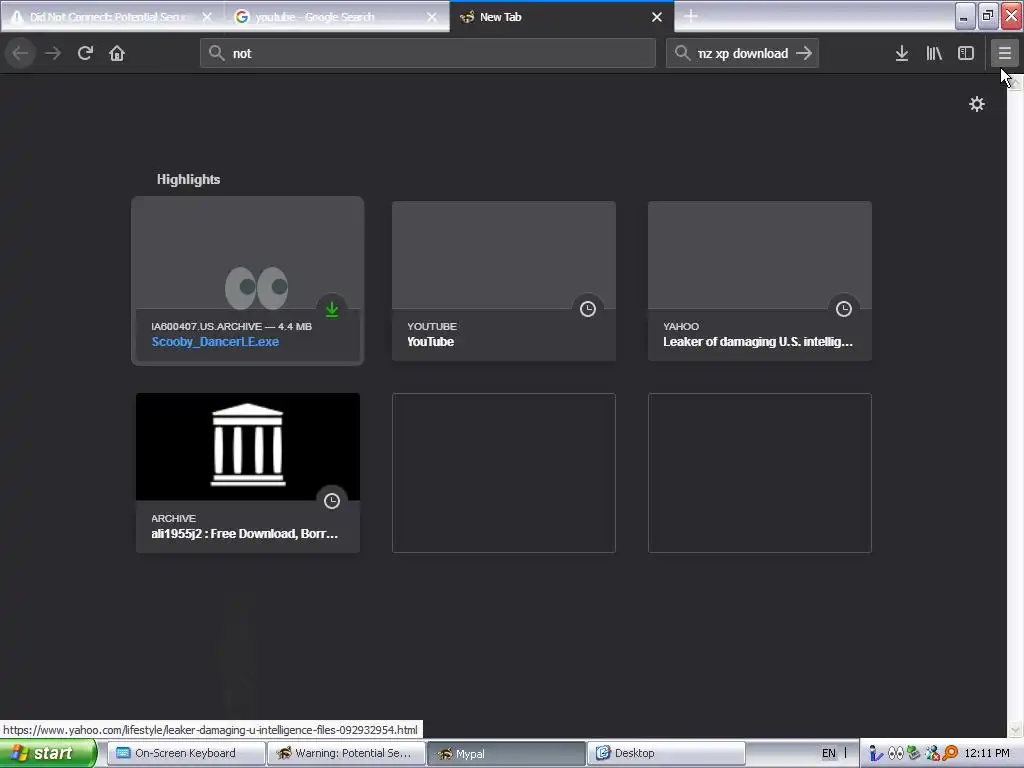Viewport: 1024px width, 768px height.
Task: Open the Yahoo 'Leaker of damaging' highlight
Action: pos(760,281)
